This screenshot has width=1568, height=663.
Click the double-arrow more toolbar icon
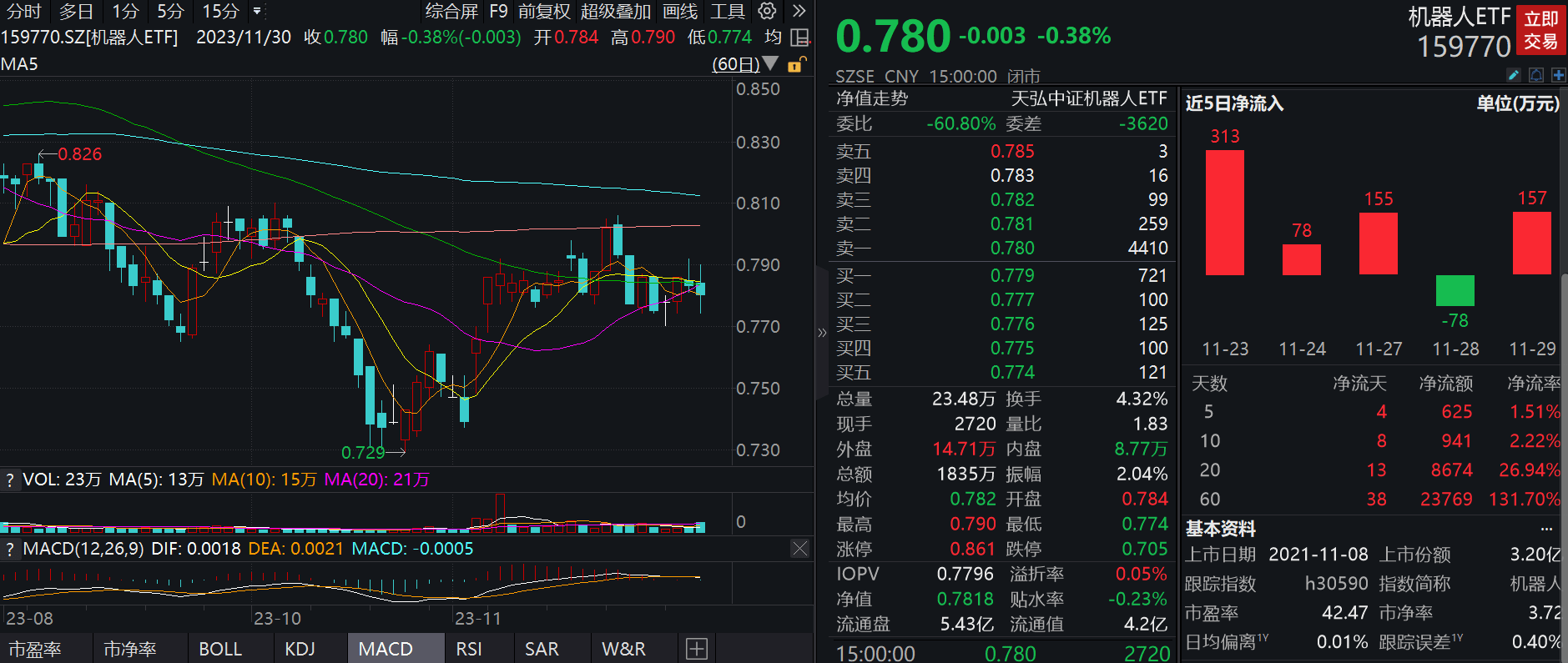pyautogui.click(x=799, y=11)
